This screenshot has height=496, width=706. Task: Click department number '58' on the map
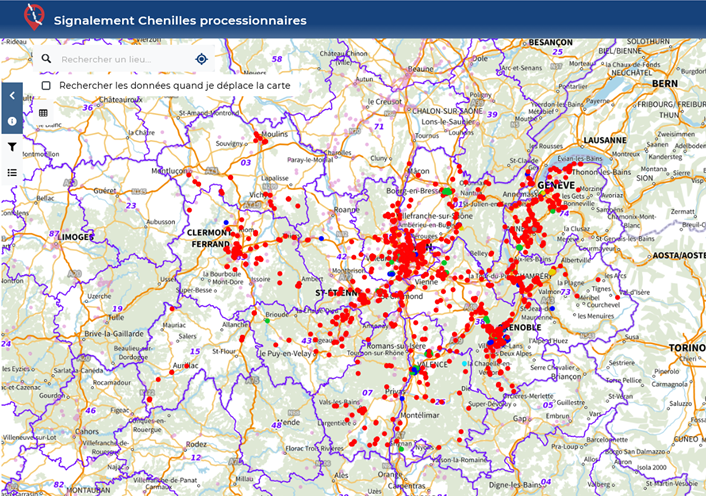tap(277, 59)
